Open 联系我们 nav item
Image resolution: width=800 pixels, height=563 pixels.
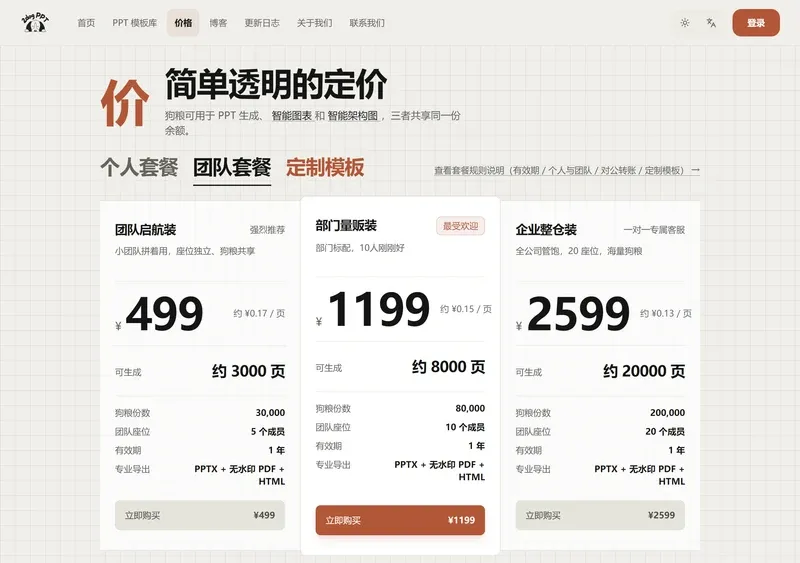[x=367, y=23]
